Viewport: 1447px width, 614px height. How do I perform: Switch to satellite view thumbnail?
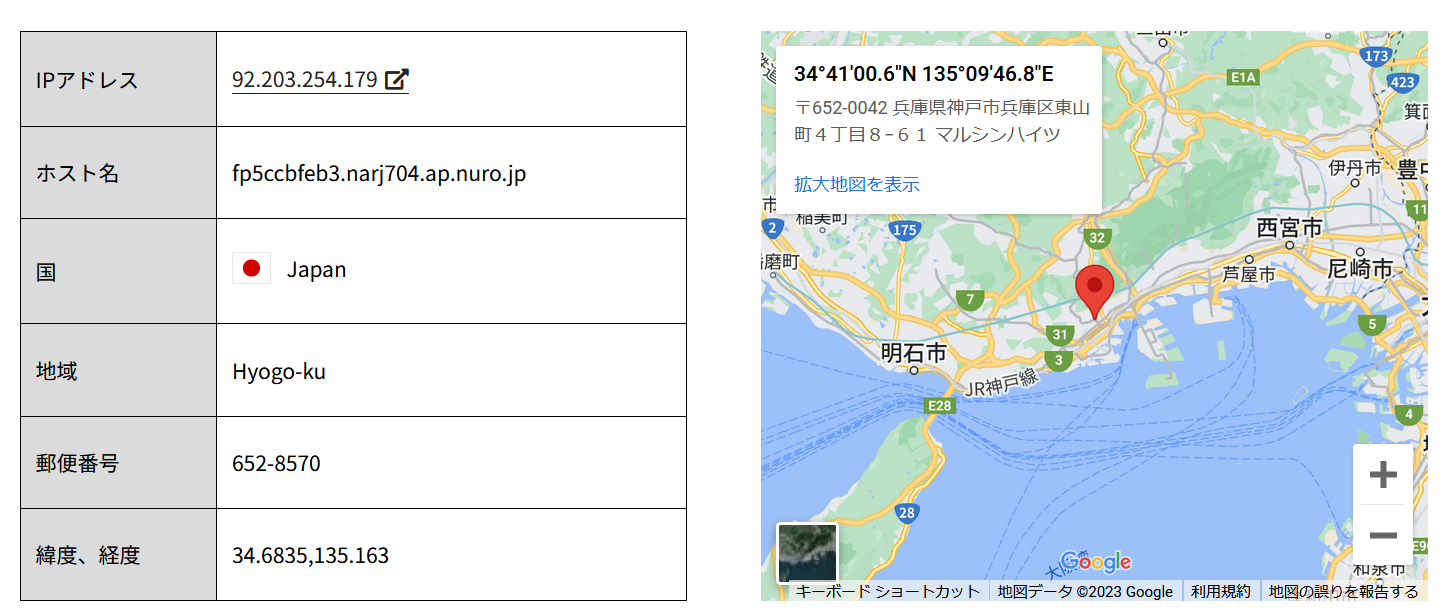pyautogui.click(x=808, y=553)
